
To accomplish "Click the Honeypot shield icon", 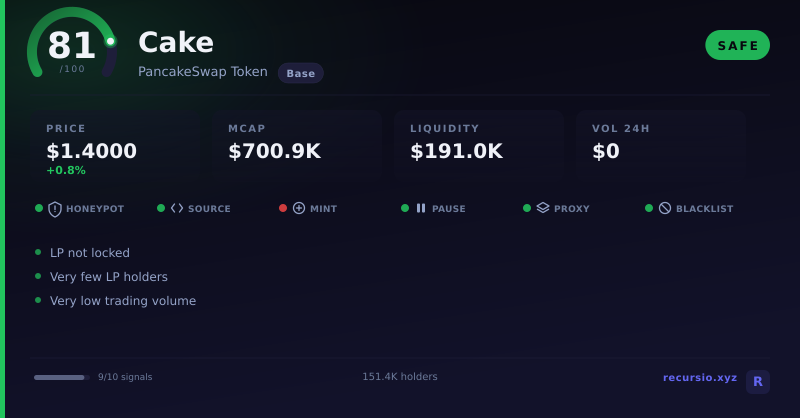I will [x=55, y=209].
